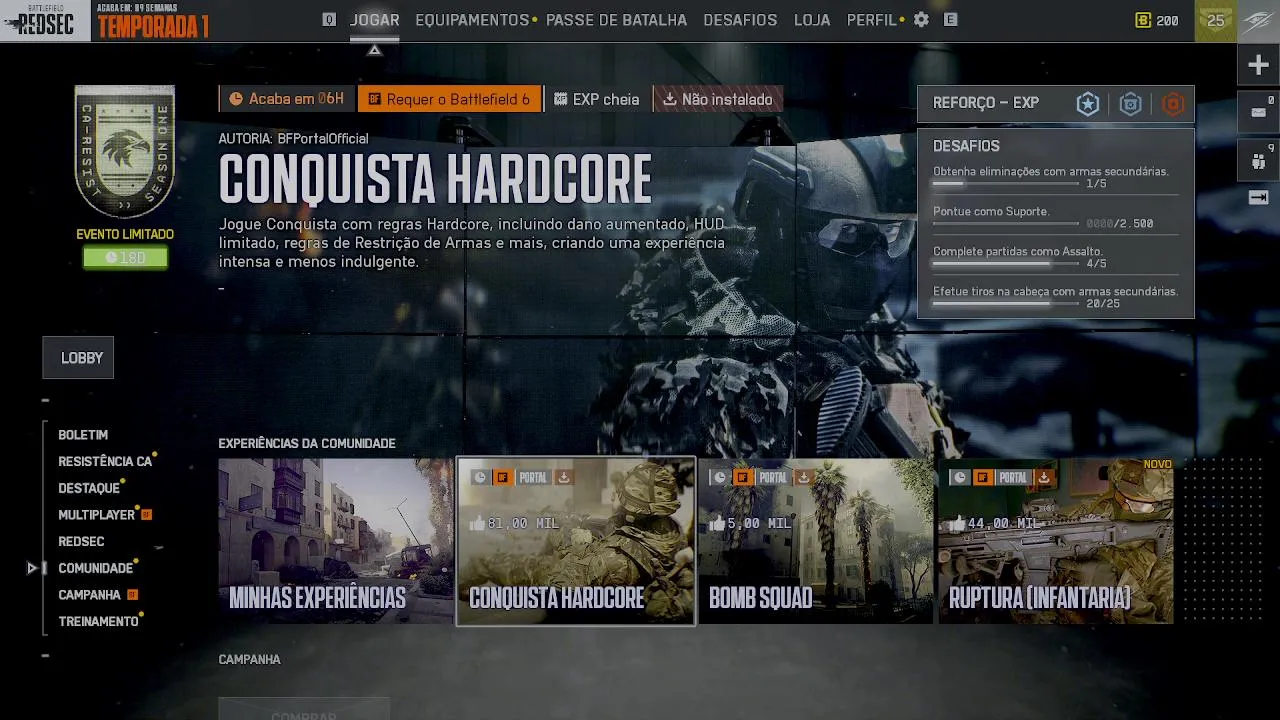The image size is (1280, 720).
Task: Click the BF6 badge next to Multiplayer
Action: click(x=146, y=515)
